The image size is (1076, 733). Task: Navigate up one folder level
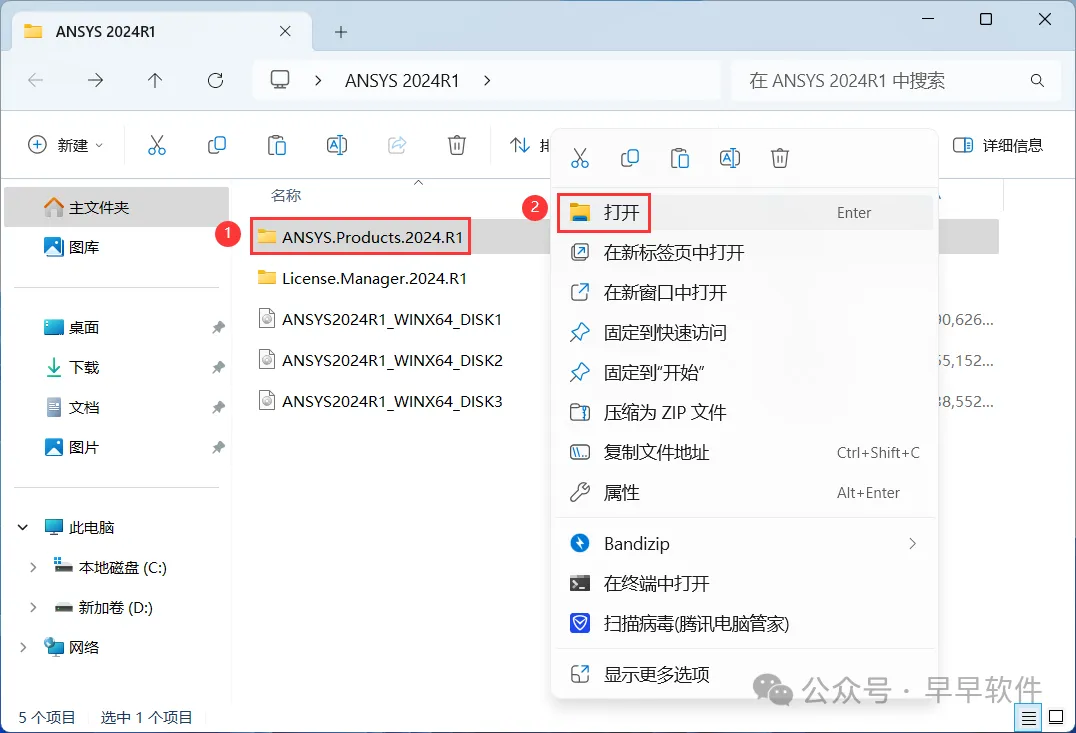point(155,80)
